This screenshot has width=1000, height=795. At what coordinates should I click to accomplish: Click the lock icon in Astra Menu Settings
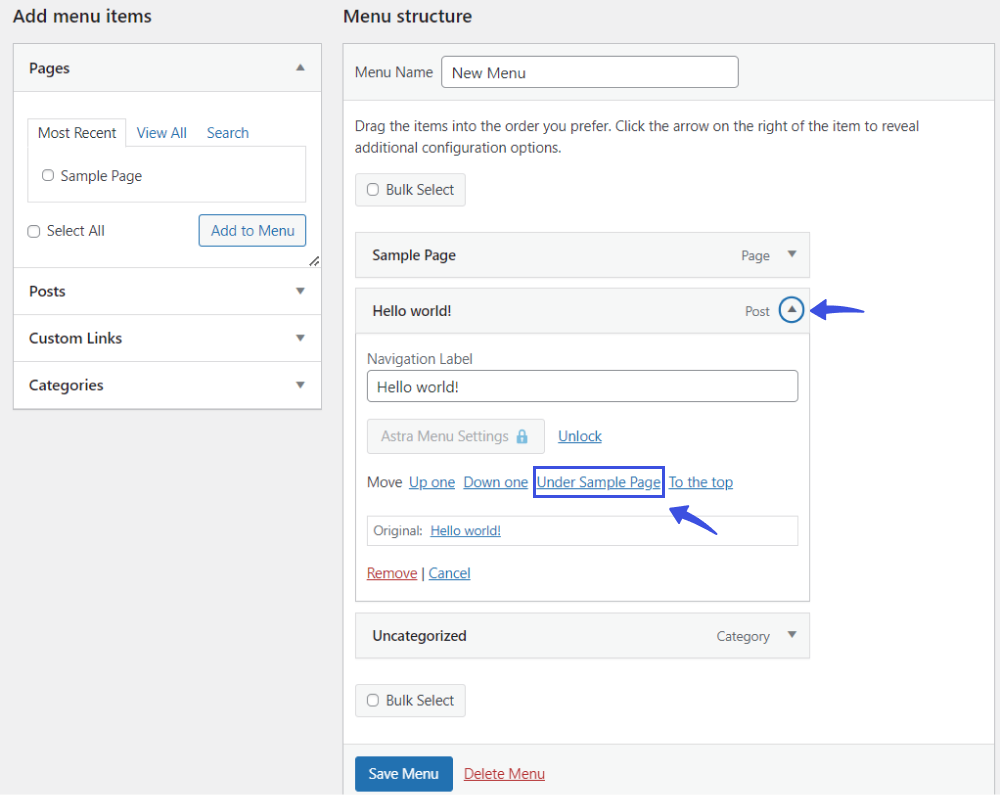point(522,436)
